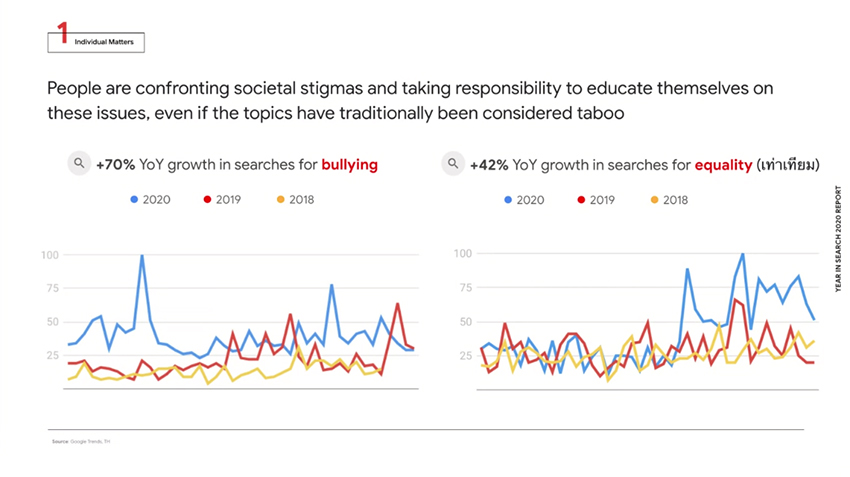Click the search icon beside the bullying headline
This screenshot has height=477, width=850.
pyautogui.click(x=78, y=164)
